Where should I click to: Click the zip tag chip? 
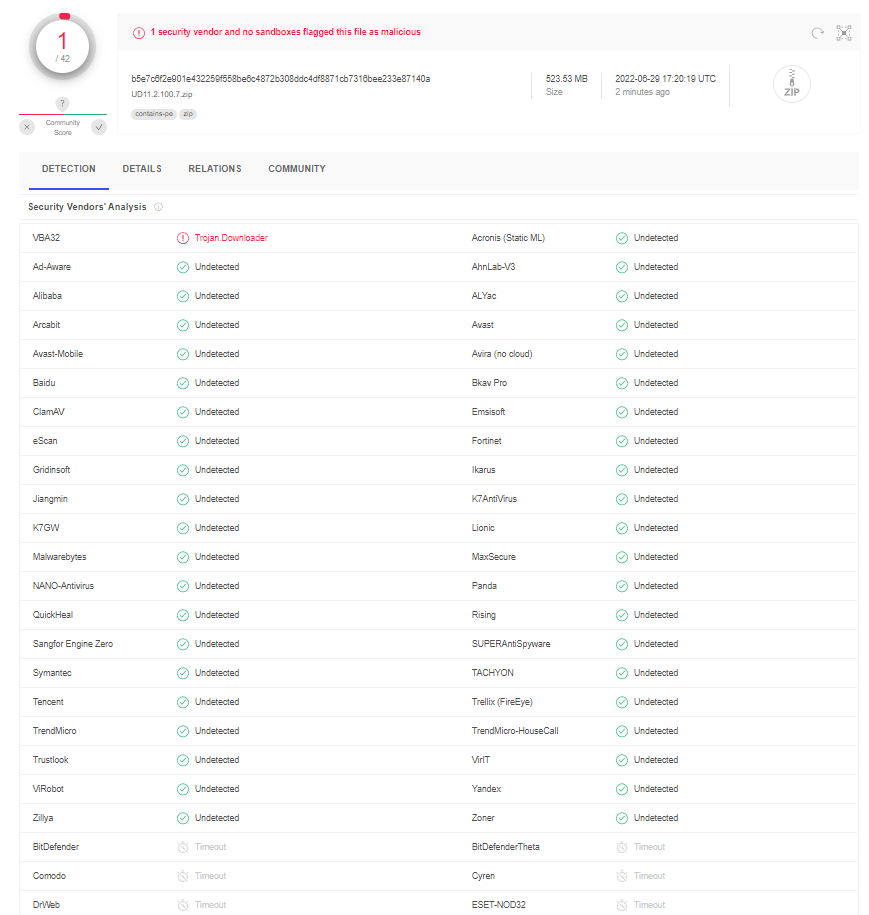(188, 114)
